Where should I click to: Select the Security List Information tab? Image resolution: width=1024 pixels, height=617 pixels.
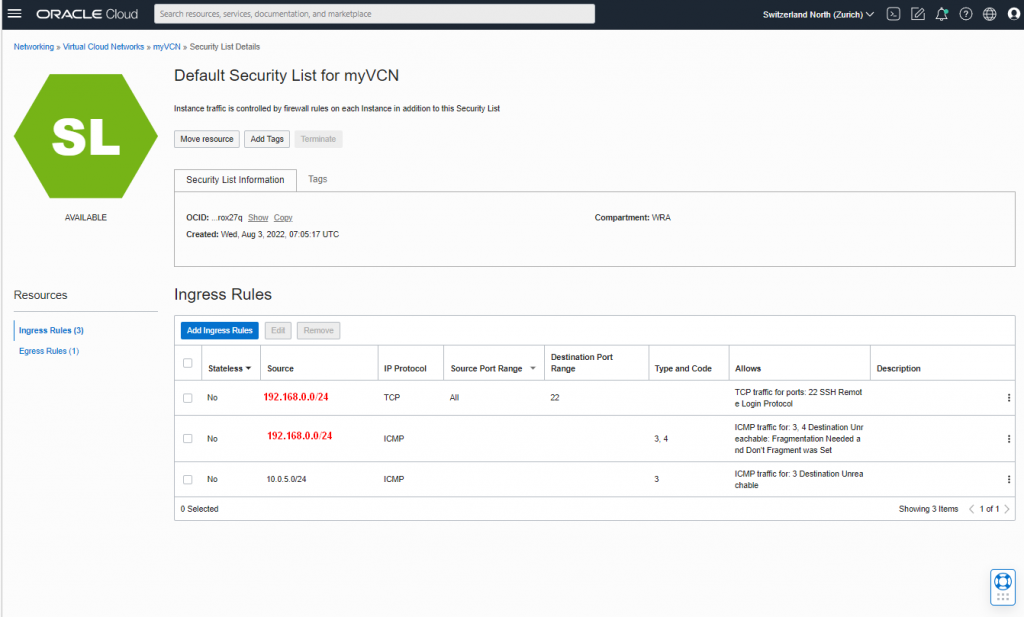coord(235,180)
